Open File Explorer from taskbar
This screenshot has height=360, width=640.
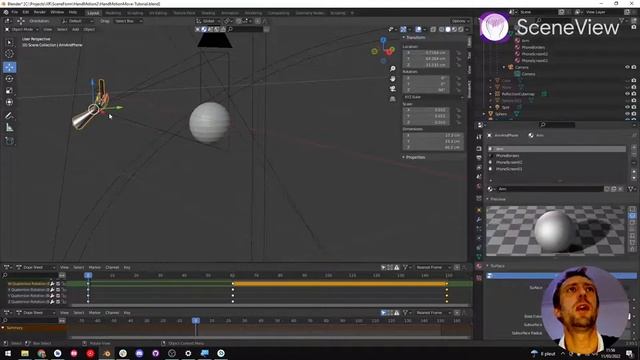click(x=25, y=353)
